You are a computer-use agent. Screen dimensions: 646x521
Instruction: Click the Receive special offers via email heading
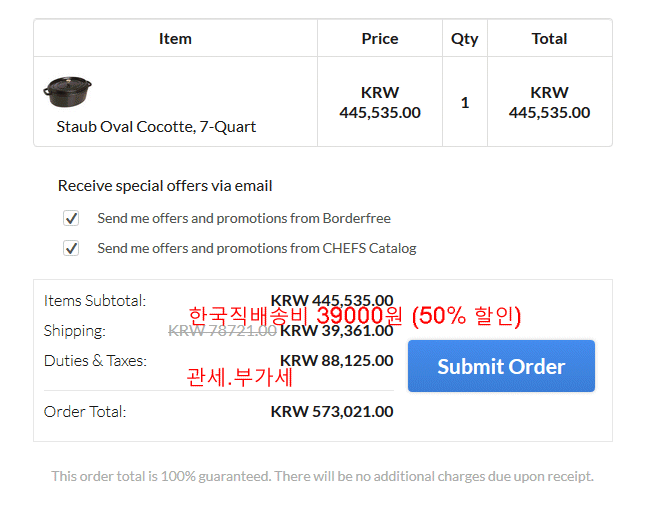(165, 185)
